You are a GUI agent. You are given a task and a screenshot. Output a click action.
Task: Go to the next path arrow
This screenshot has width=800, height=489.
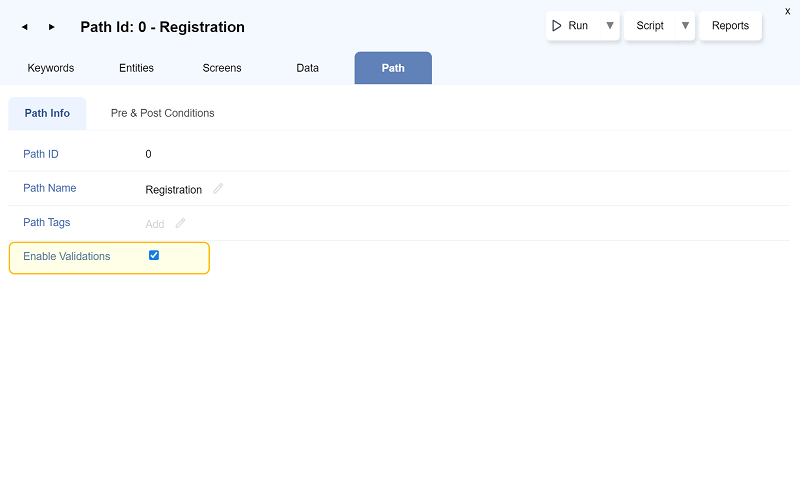click(52, 27)
